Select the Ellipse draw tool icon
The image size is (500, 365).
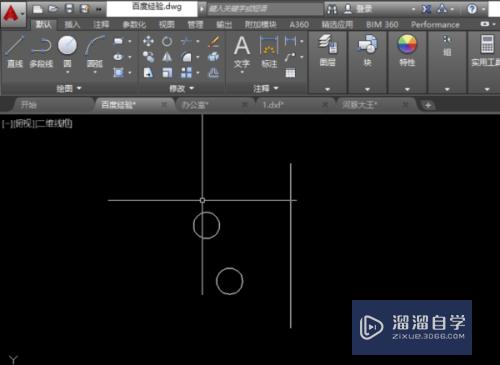[118, 57]
